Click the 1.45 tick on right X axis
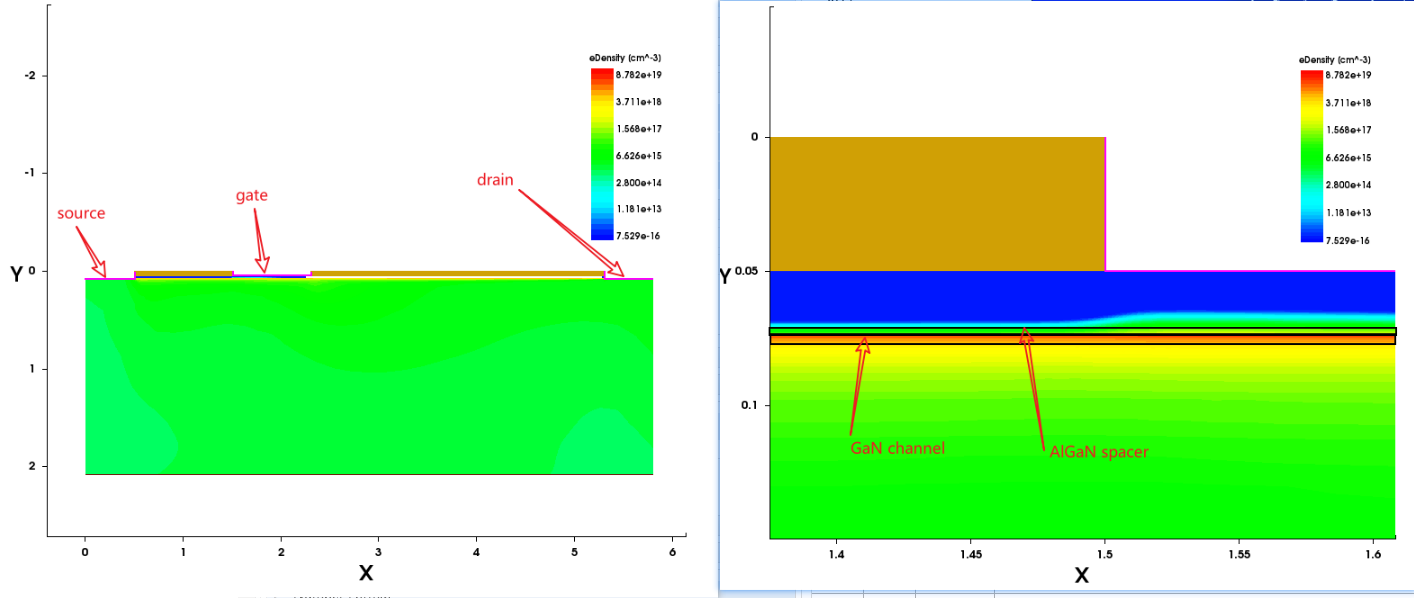The height and width of the screenshot is (598, 1414). point(971,552)
